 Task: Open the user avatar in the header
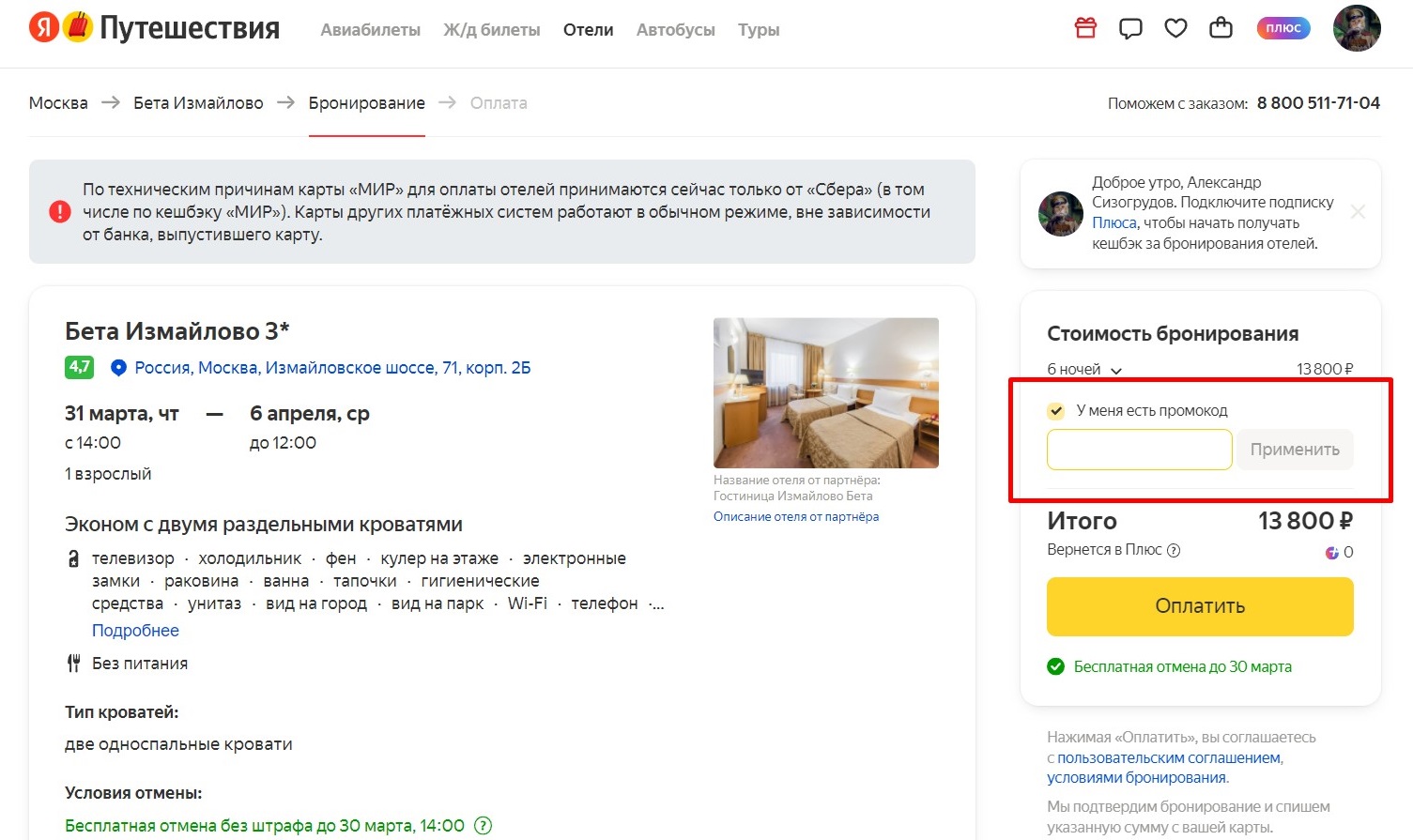[x=1357, y=28]
